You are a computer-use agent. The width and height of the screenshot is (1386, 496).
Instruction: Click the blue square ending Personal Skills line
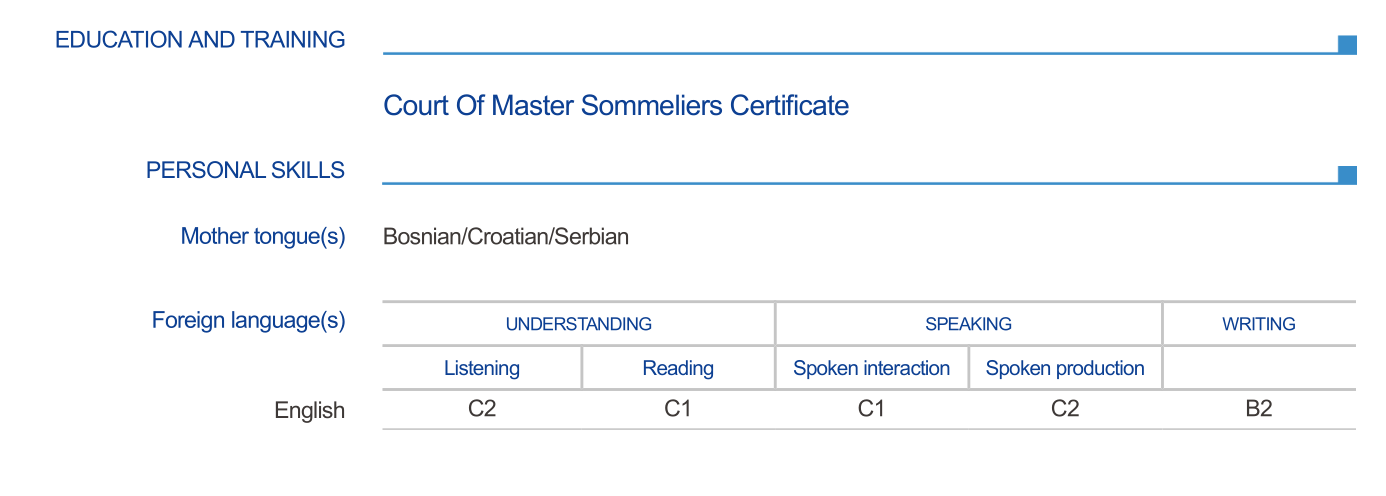pos(1347,175)
